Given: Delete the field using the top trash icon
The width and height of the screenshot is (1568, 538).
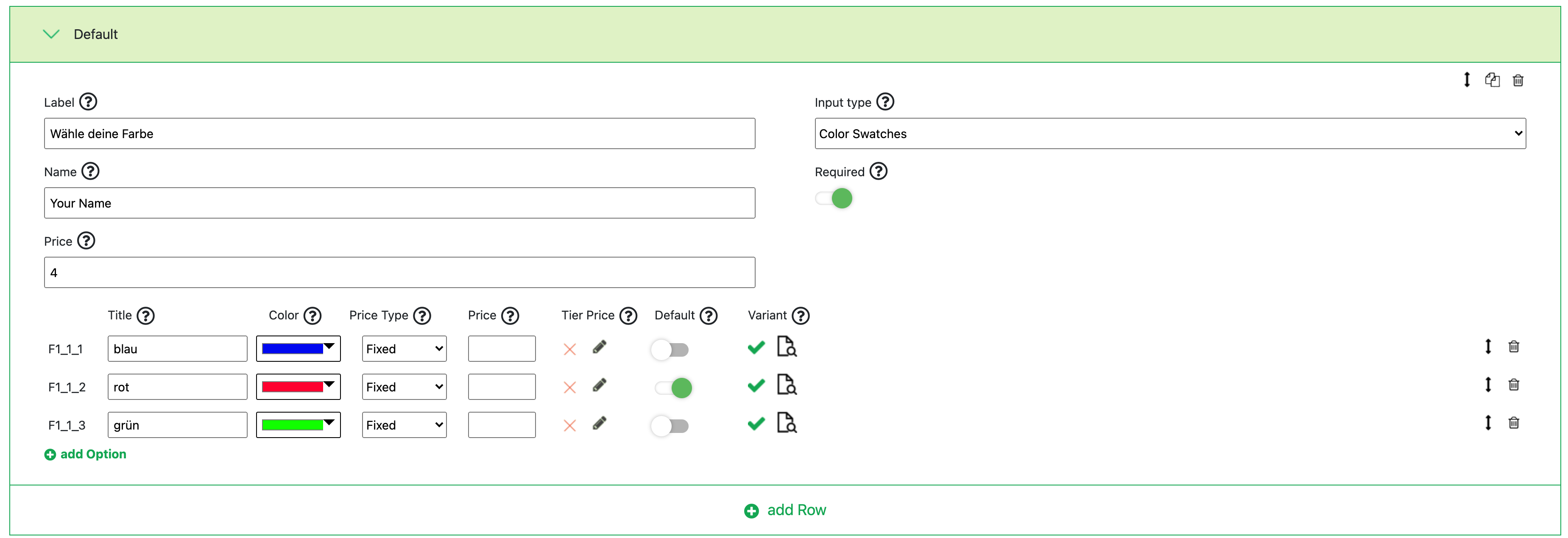Looking at the screenshot, I should tap(1518, 80).
